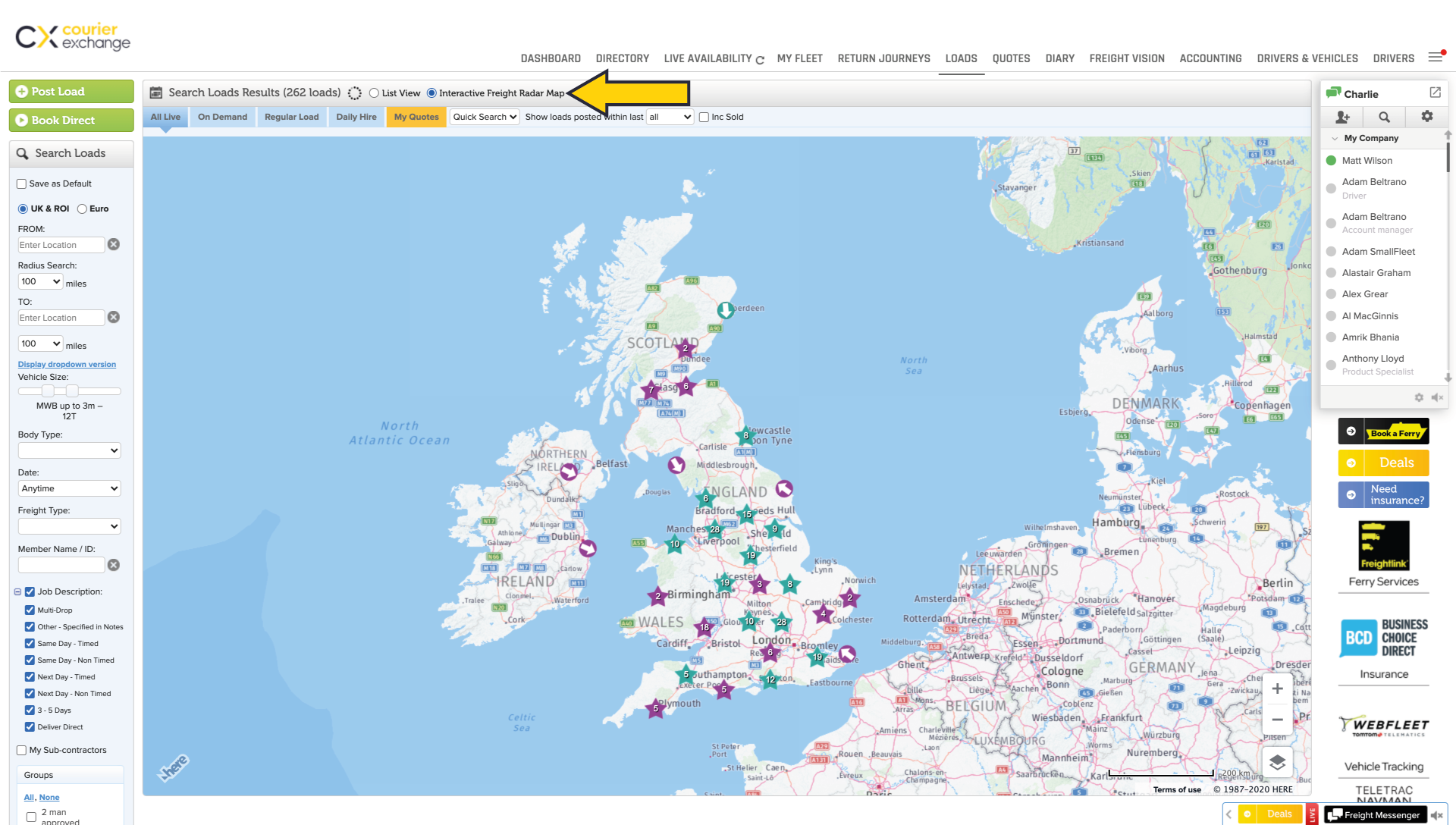Viewport: 1456px width, 825px height.
Task: Expand the Body Type dropdown
Action: pyautogui.click(x=69, y=450)
